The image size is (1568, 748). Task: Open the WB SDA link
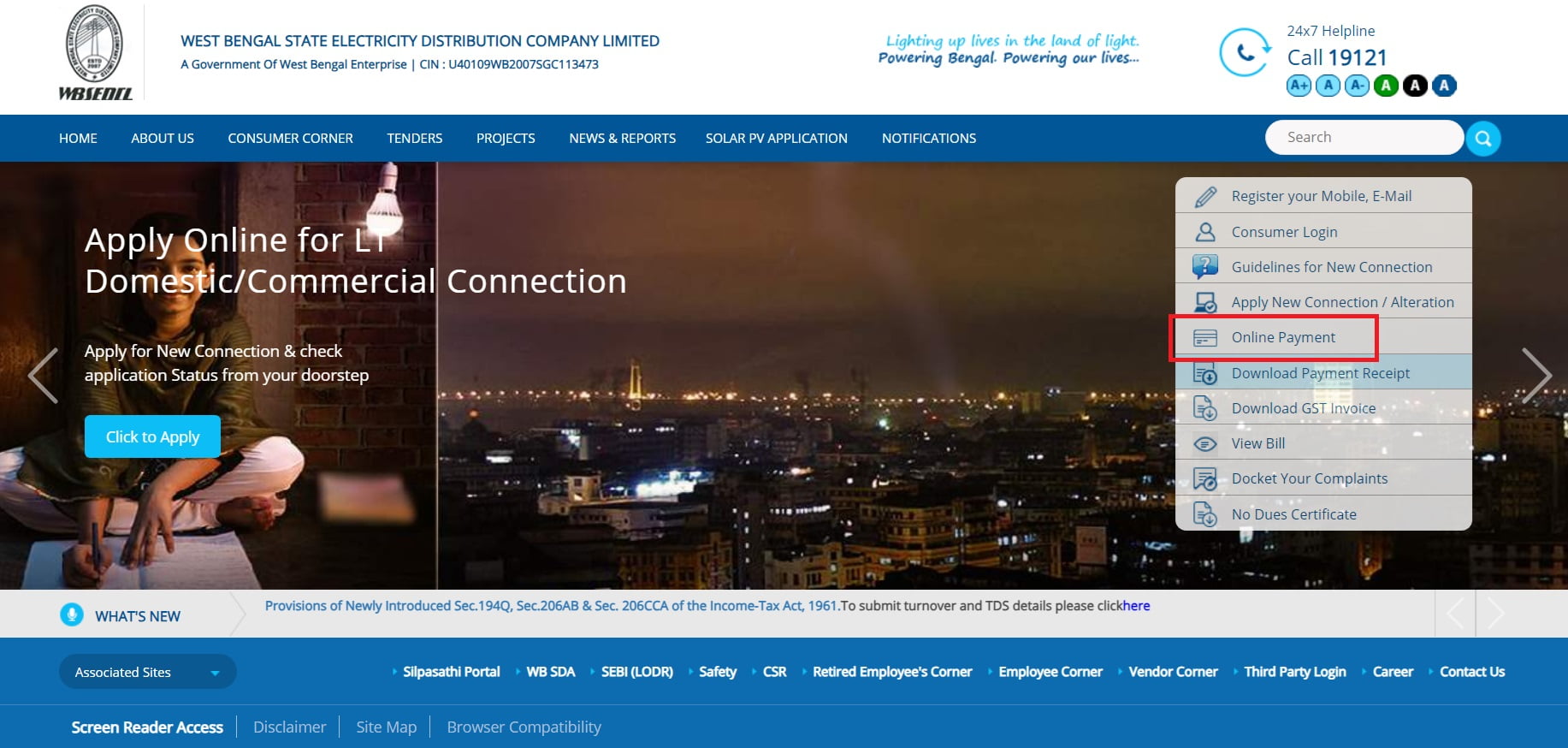coord(551,672)
